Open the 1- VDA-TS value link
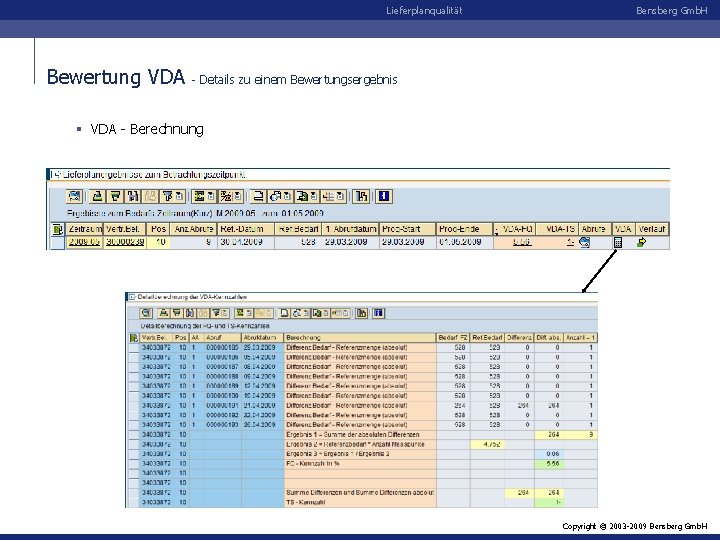The image size is (720, 540). click(x=570, y=242)
